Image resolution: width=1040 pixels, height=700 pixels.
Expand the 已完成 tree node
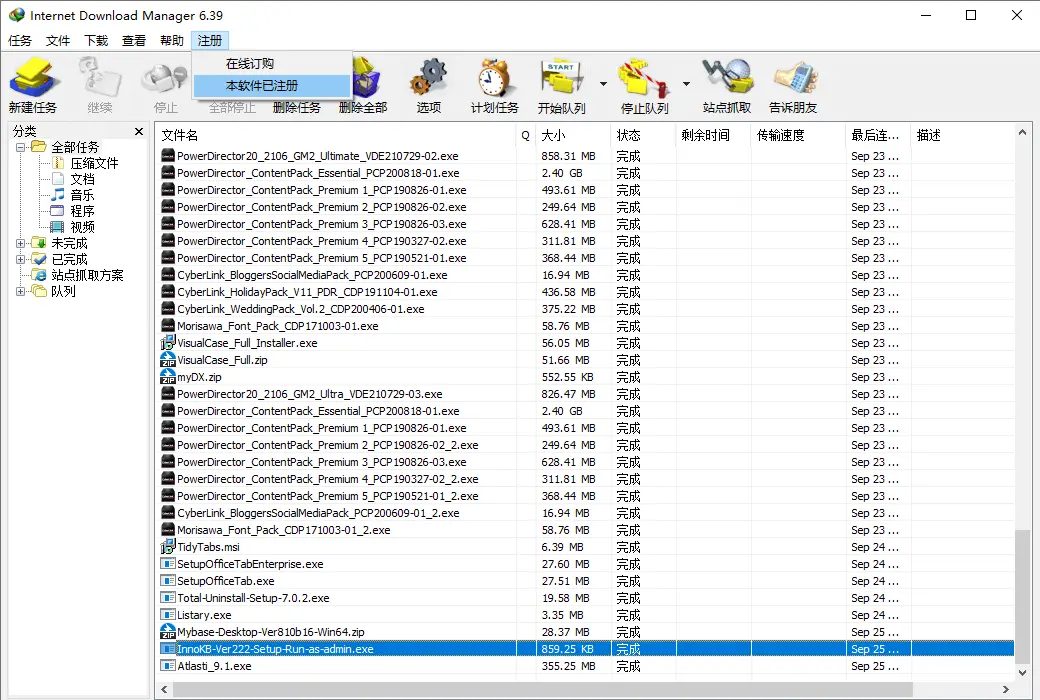21,259
